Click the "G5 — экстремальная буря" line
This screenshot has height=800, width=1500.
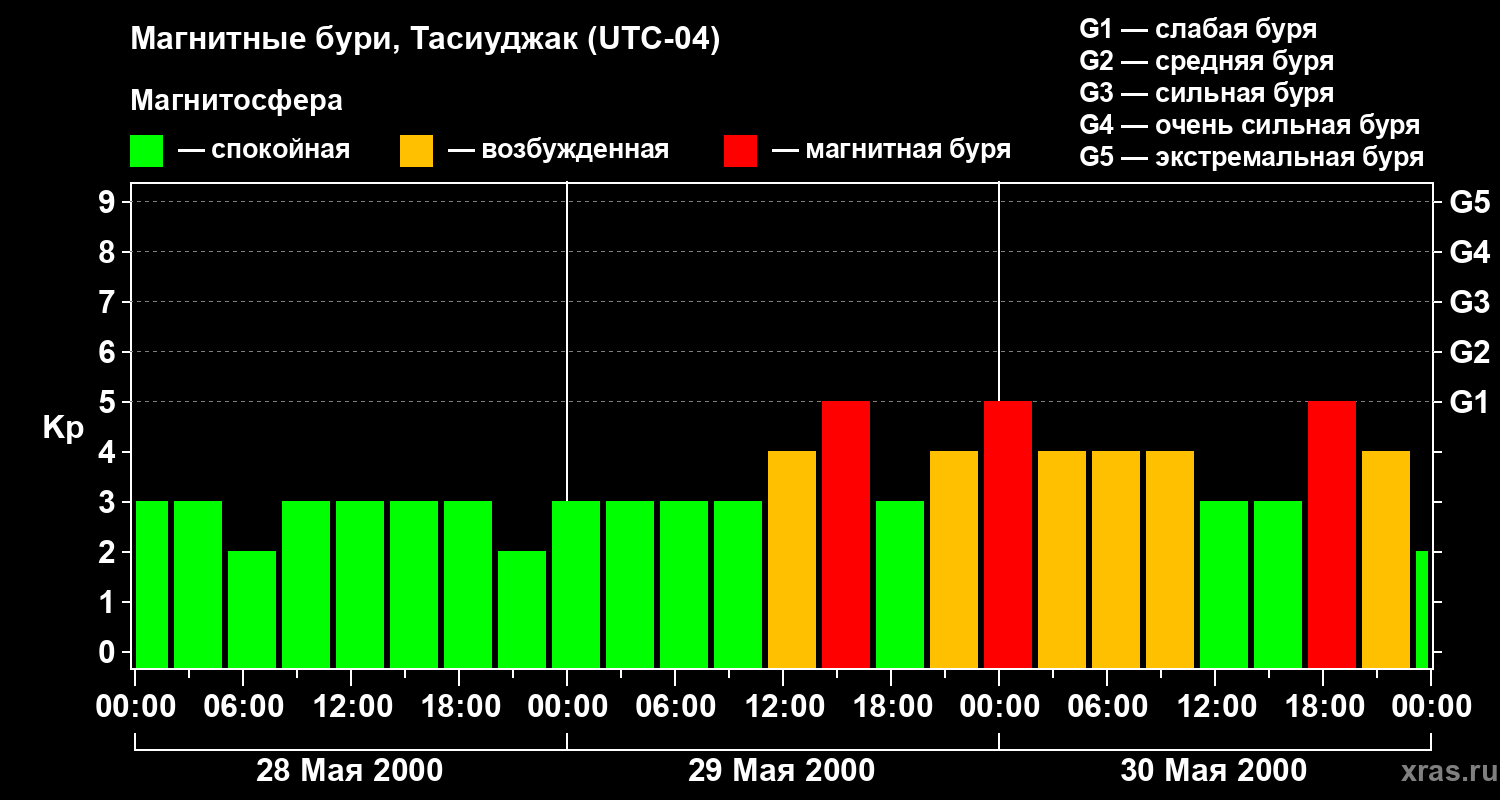tap(1251, 157)
